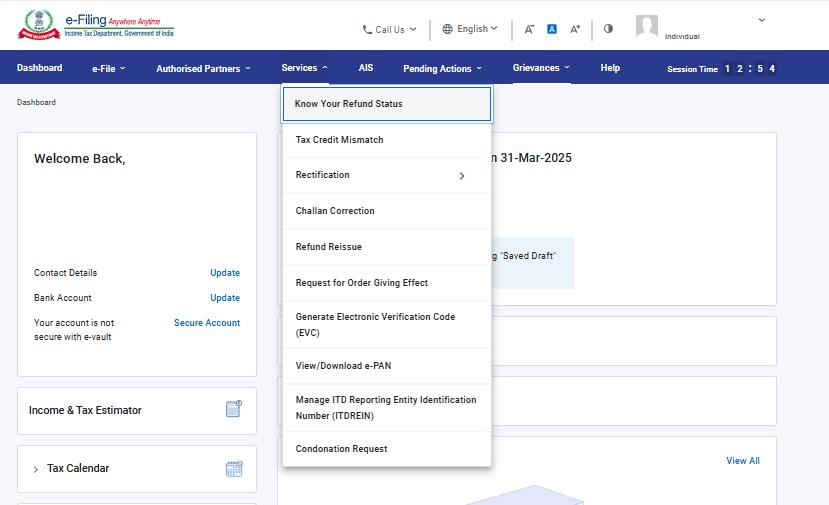This screenshot has height=505, width=829.
Task: Select Manage ITD Reporting Entity Identification Number
Action: click(x=387, y=407)
